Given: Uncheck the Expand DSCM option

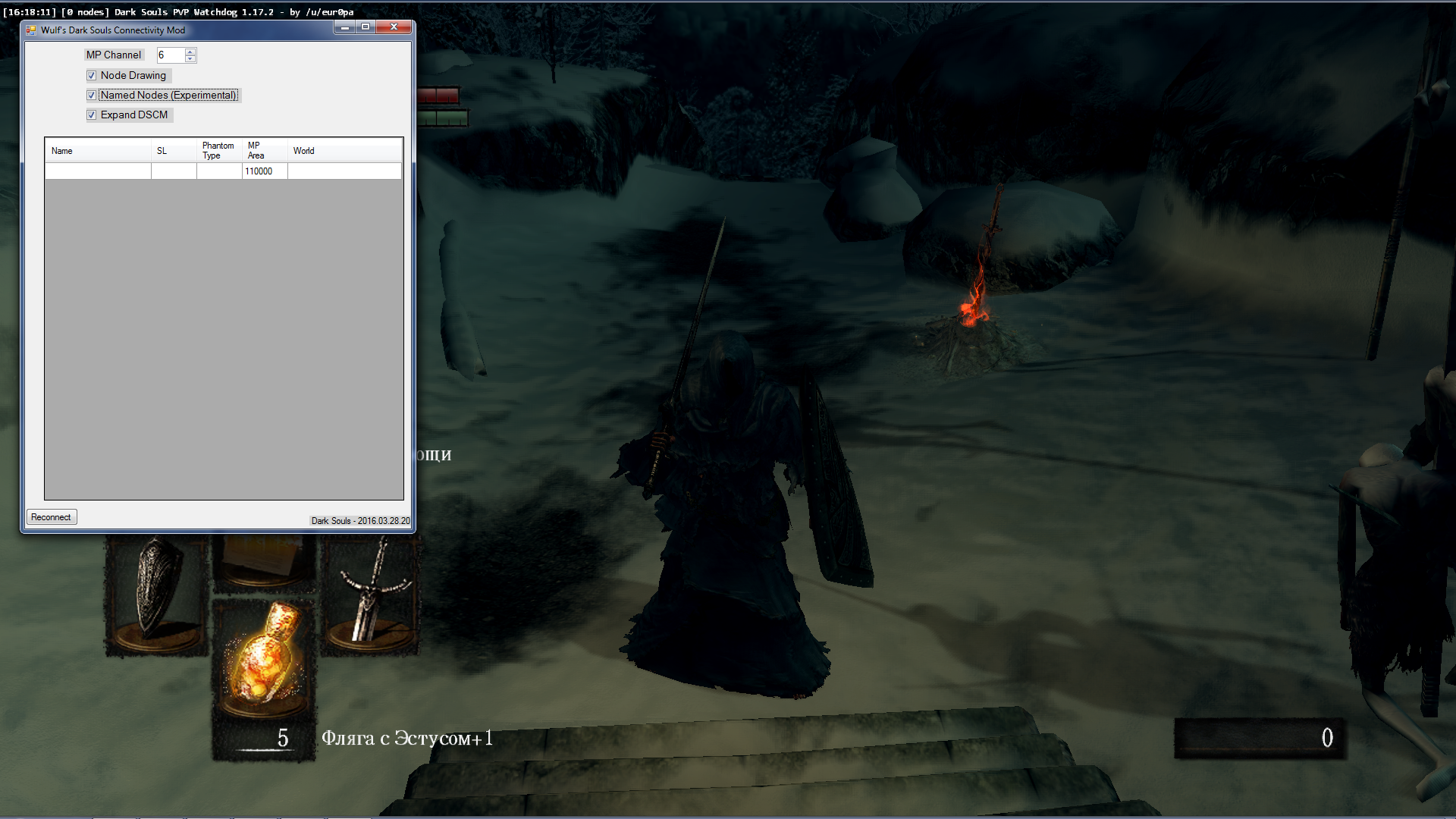Looking at the screenshot, I should [92, 115].
